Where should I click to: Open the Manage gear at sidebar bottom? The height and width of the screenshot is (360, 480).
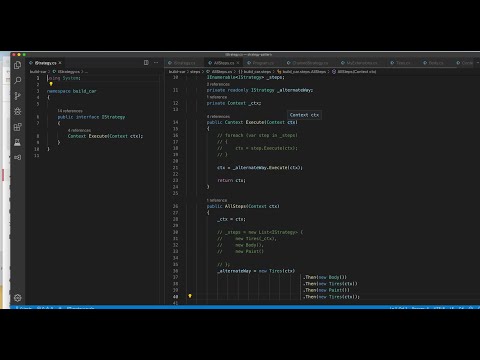tap(18, 298)
